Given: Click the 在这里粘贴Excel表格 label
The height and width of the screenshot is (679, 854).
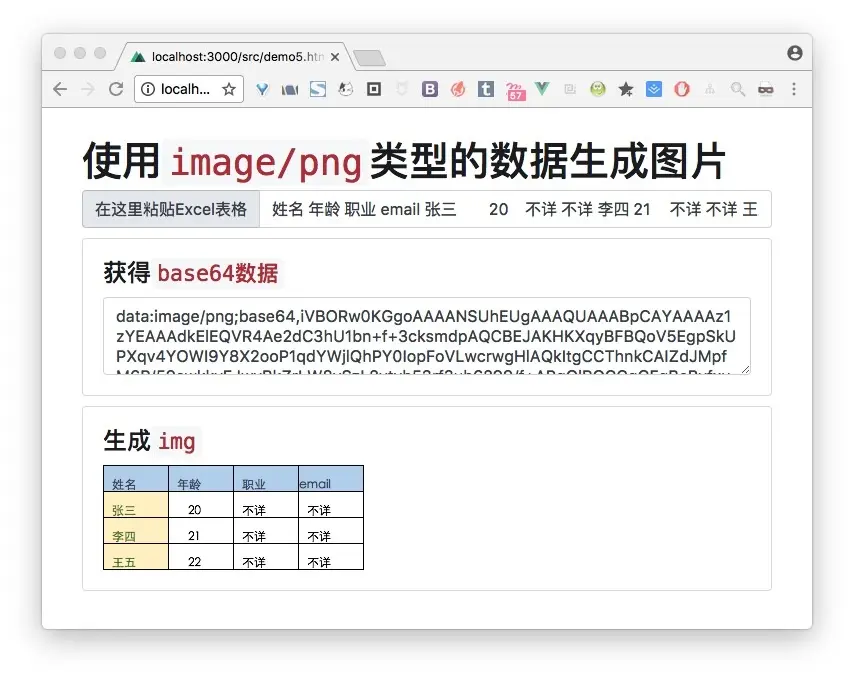Looking at the screenshot, I should pos(171,209).
